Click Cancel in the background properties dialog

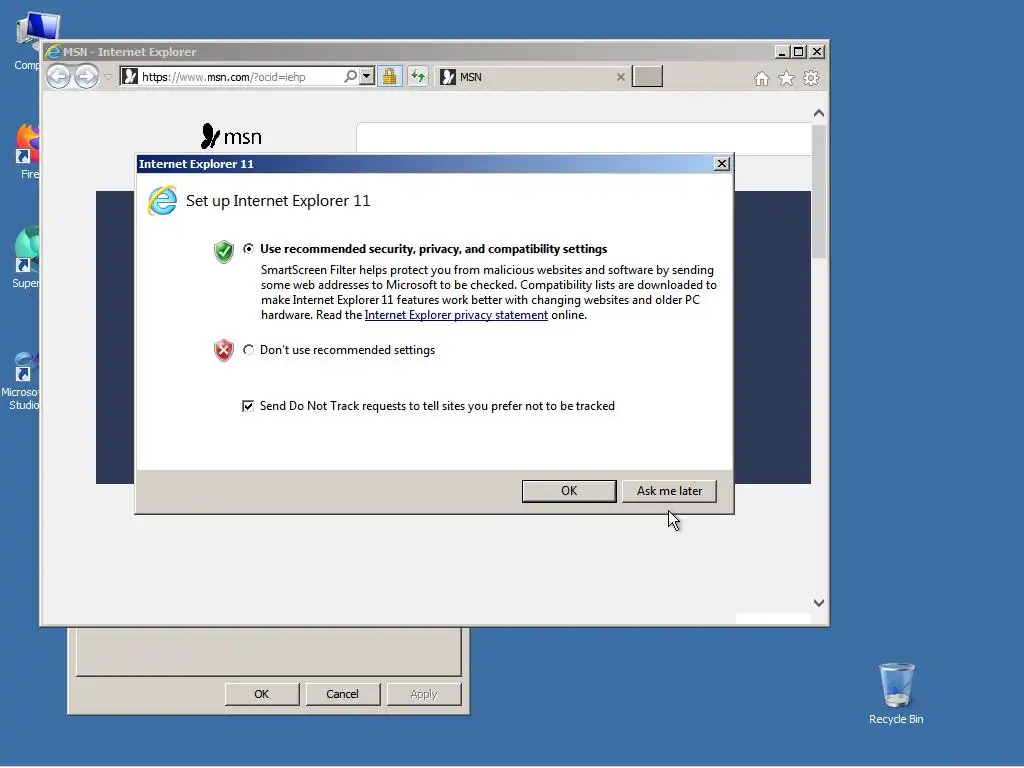(x=343, y=694)
